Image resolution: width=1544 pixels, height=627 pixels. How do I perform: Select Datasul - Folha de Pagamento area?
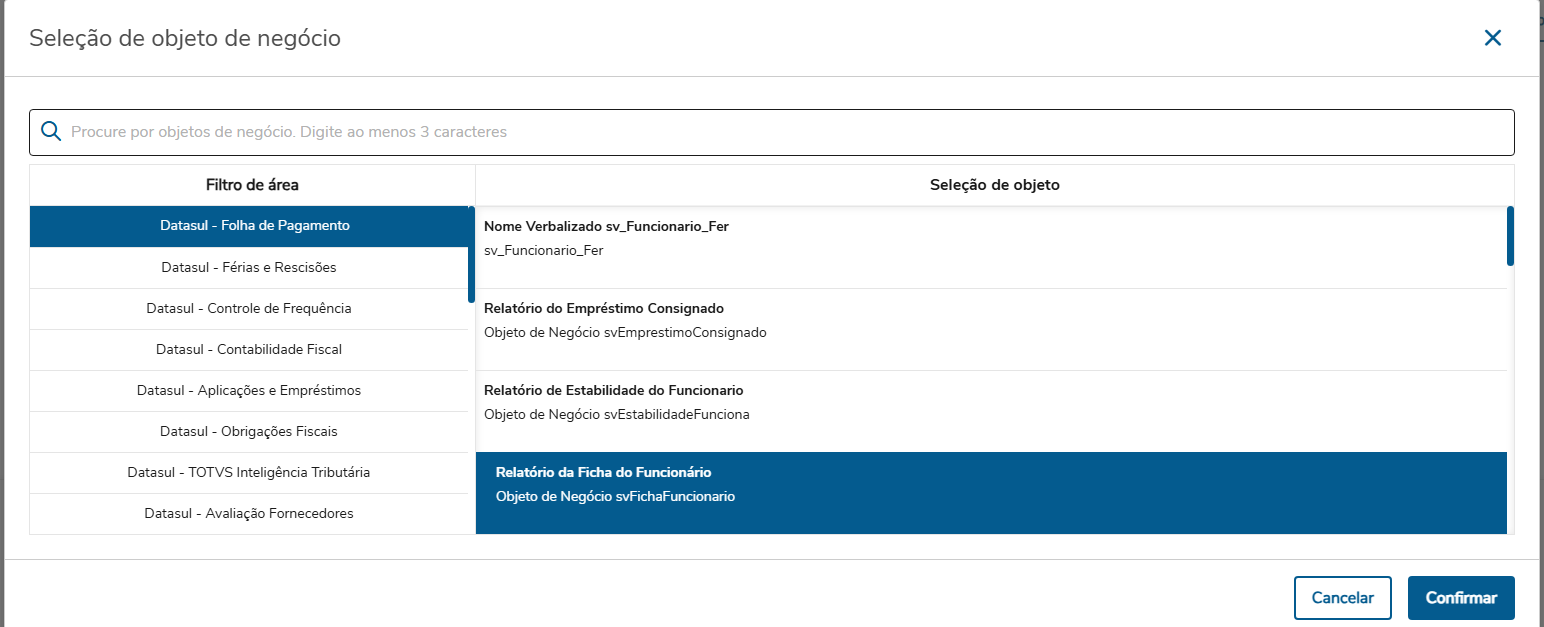click(254, 226)
